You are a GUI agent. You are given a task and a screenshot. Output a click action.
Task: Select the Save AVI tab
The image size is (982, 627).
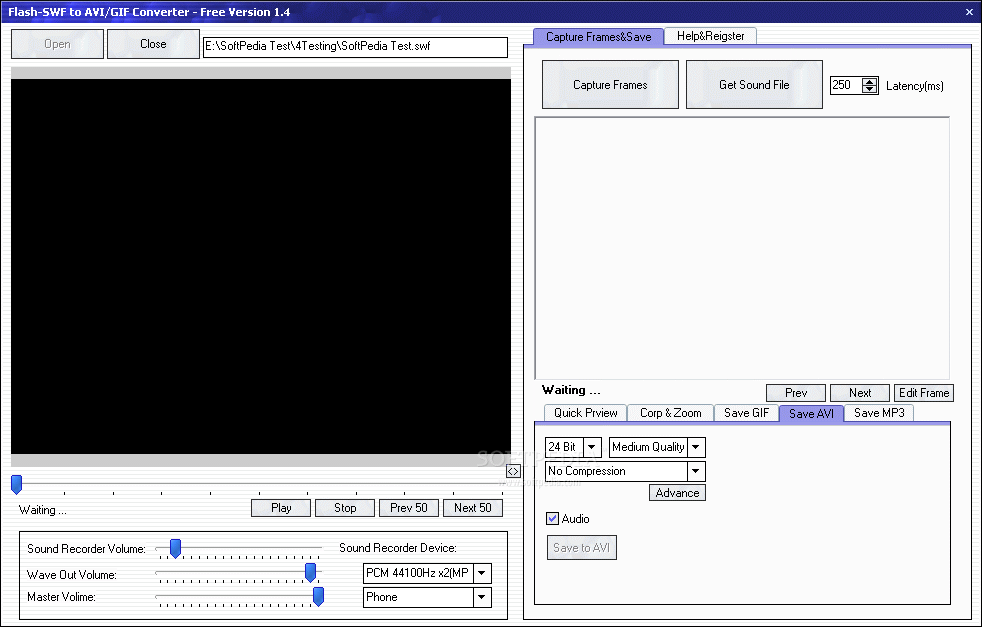(x=811, y=413)
